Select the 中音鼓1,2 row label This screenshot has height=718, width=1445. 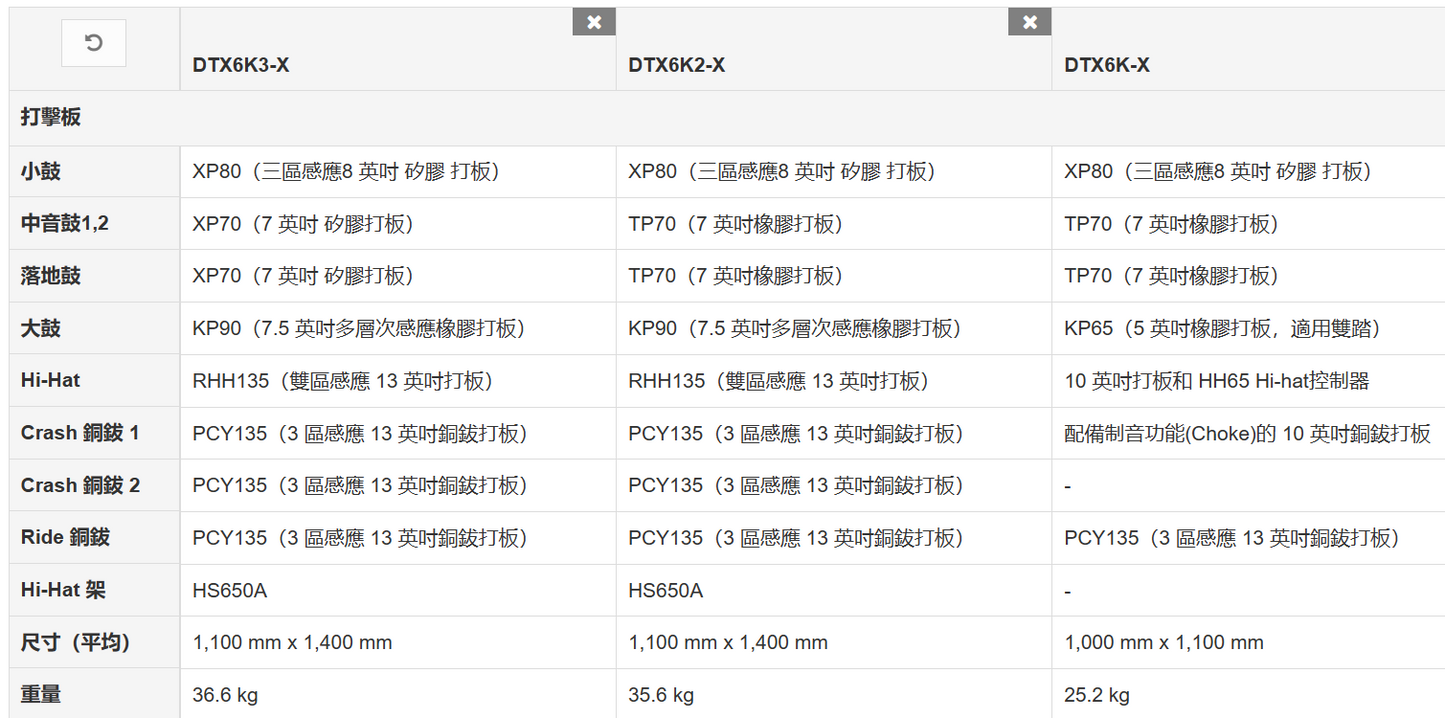65,224
